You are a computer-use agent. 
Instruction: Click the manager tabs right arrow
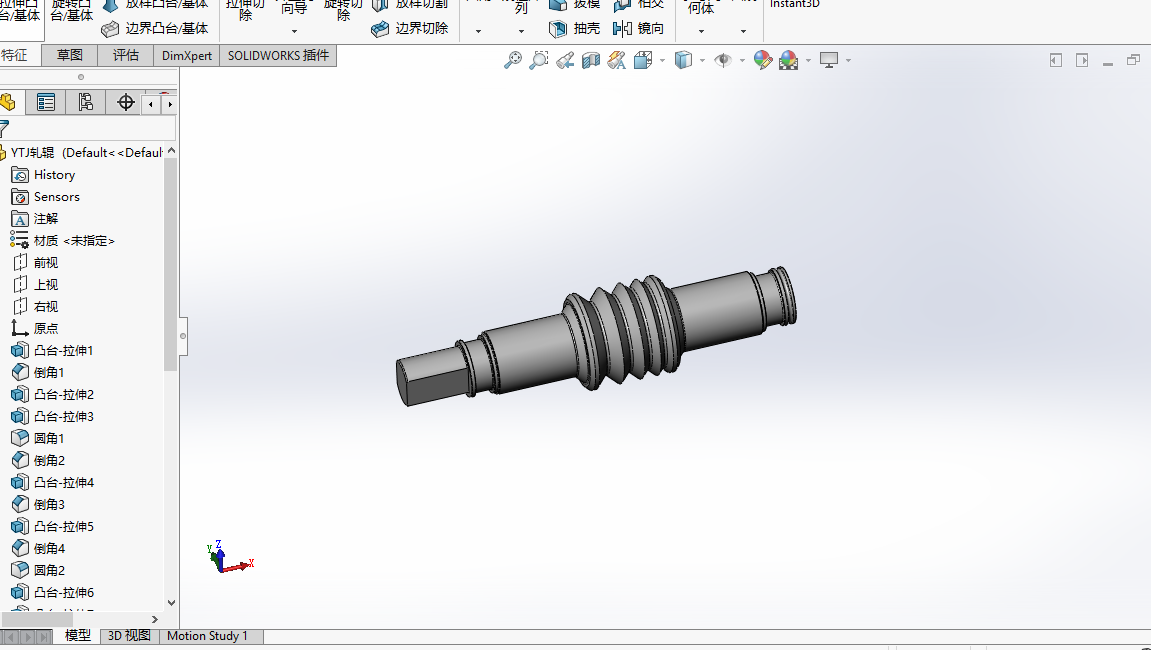(x=170, y=104)
